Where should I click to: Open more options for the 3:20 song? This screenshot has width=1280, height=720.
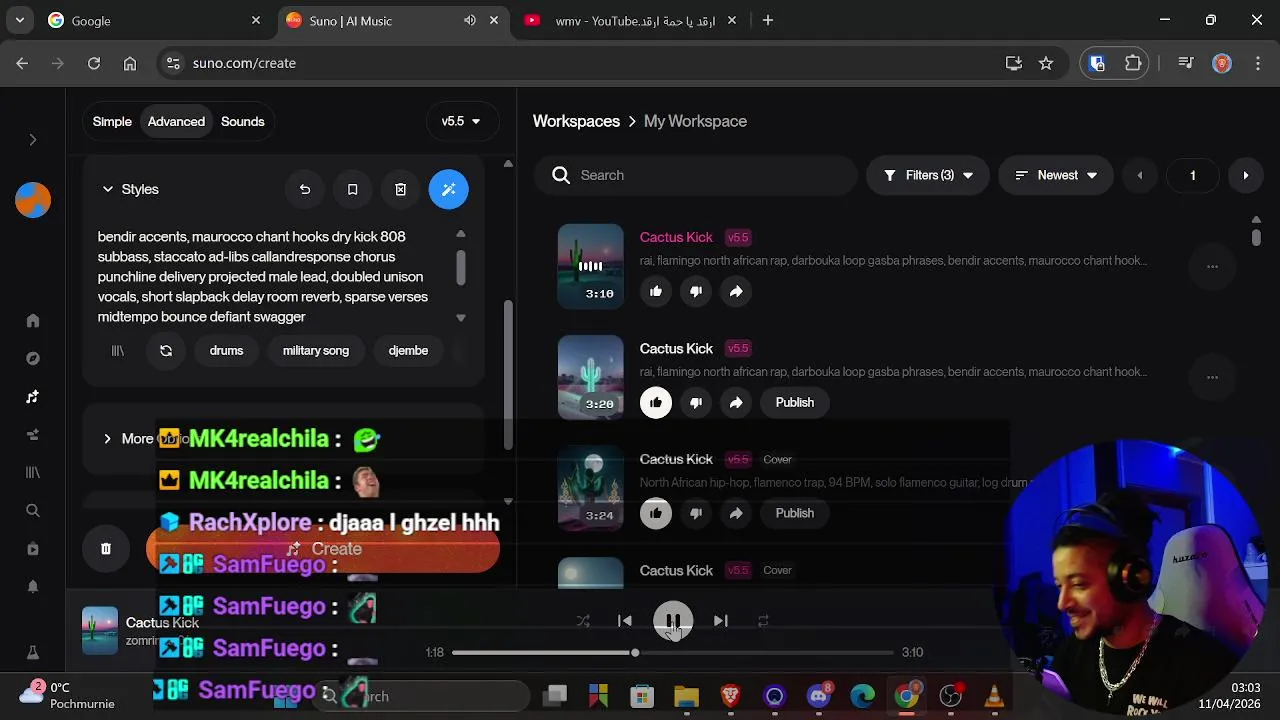1212,378
